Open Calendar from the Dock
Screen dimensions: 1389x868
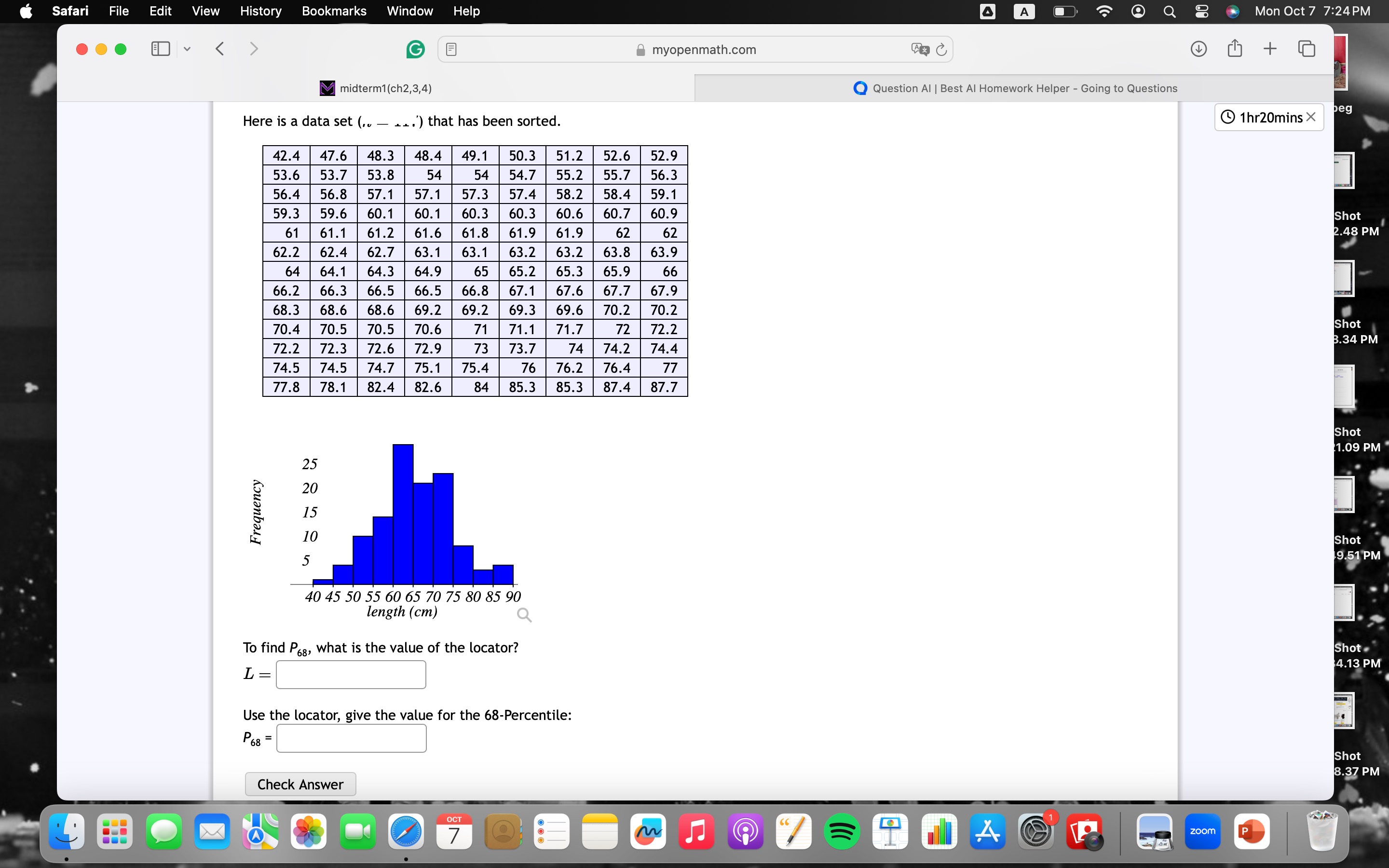[x=454, y=831]
